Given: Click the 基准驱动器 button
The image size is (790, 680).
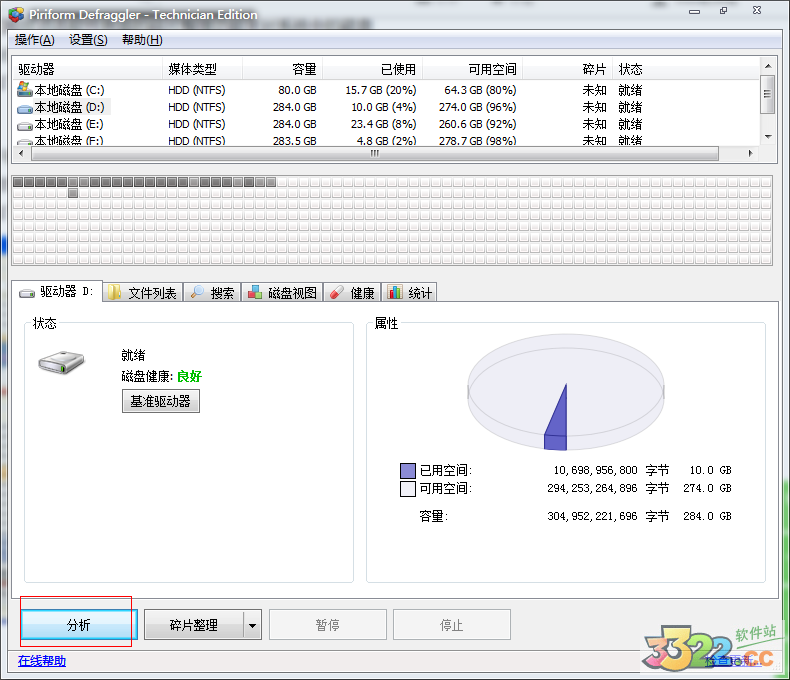Looking at the screenshot, I should [161, 401].
